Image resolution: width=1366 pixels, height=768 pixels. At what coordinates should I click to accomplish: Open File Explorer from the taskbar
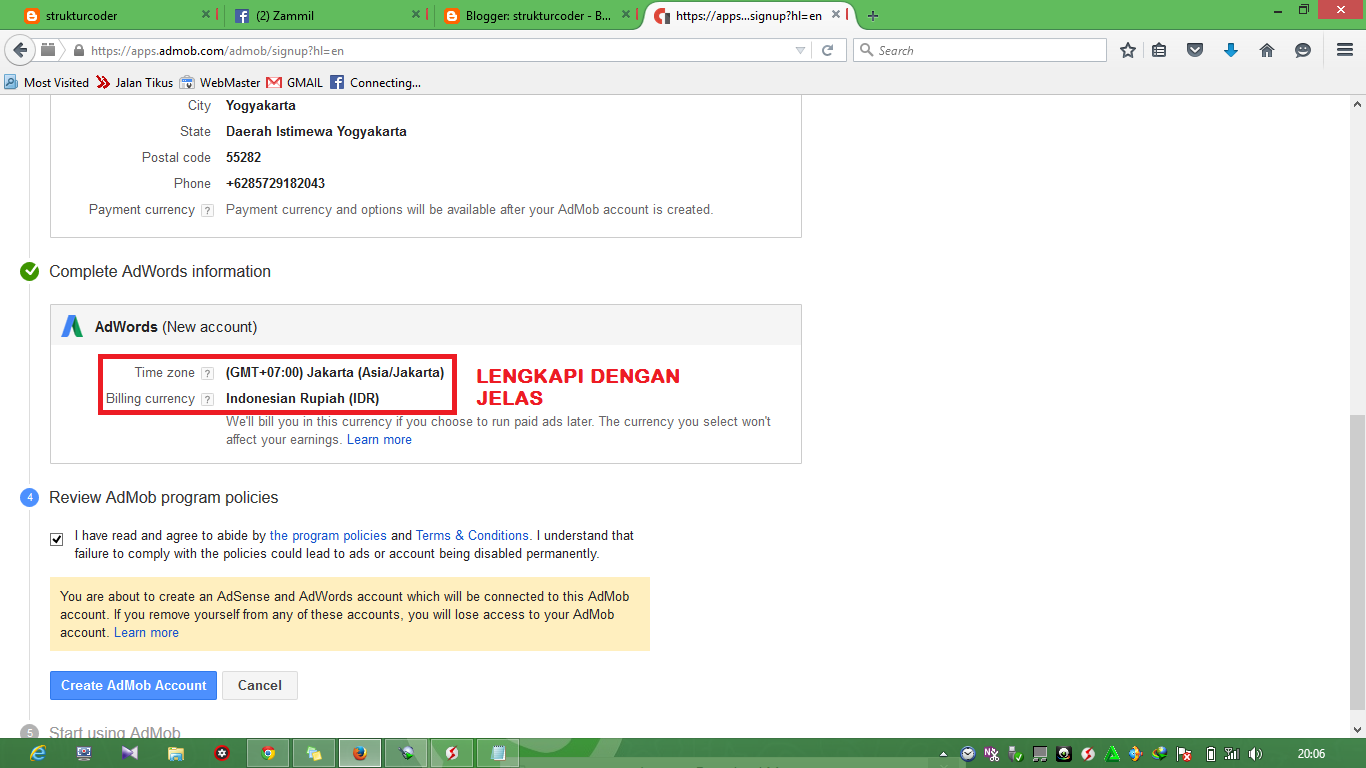tap(175, 753)
